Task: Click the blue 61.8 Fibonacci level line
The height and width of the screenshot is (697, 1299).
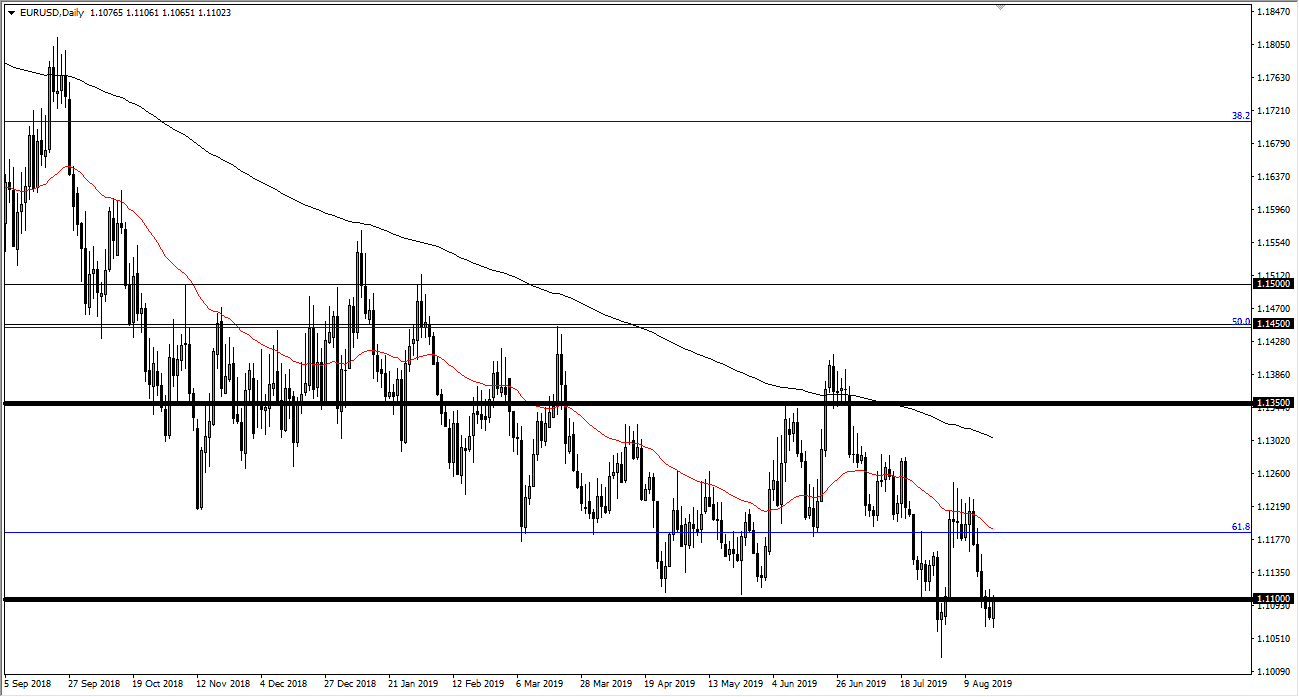Action: (600, 533)
